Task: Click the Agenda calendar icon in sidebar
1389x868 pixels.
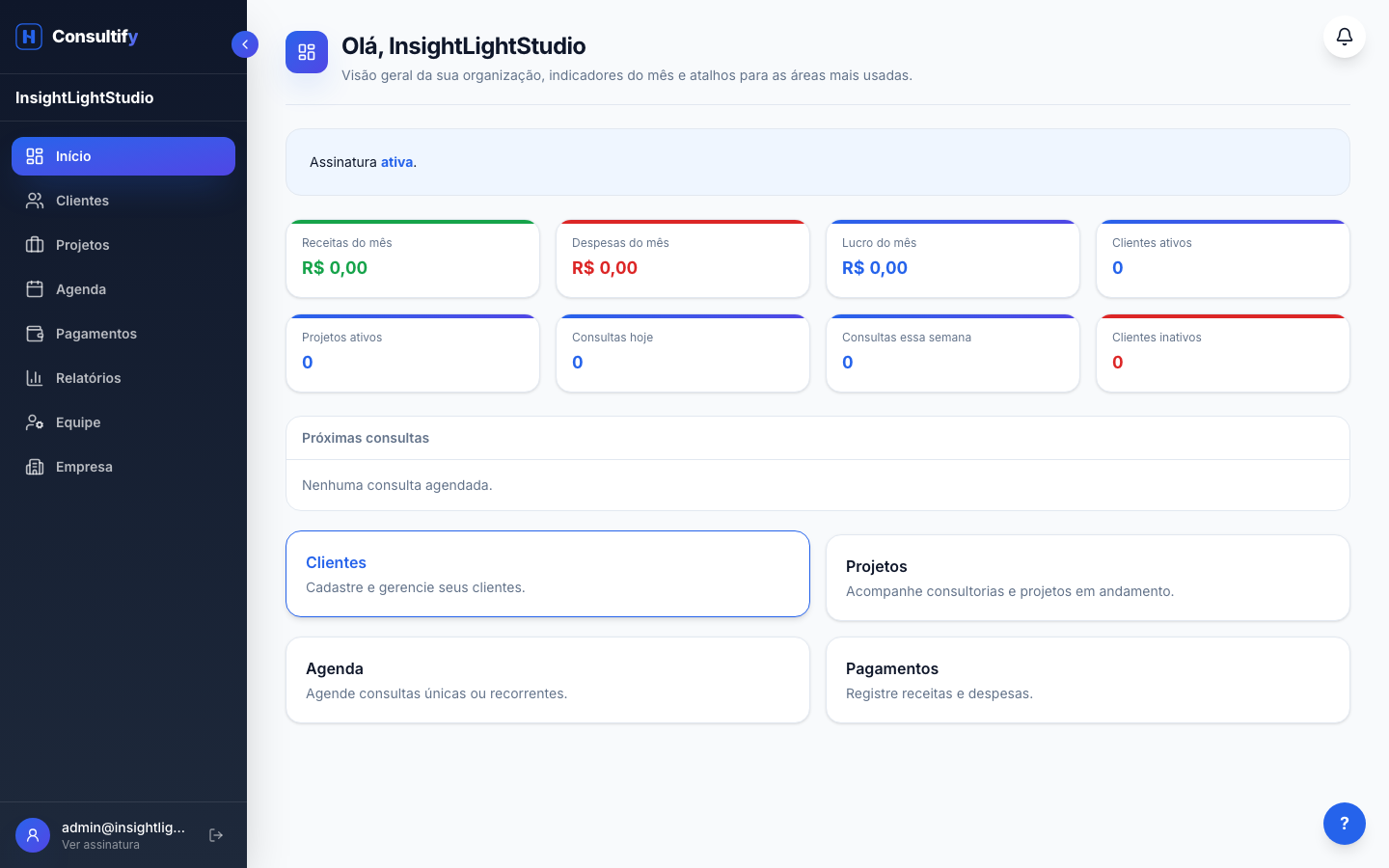Action: click(x=35, y=289)
